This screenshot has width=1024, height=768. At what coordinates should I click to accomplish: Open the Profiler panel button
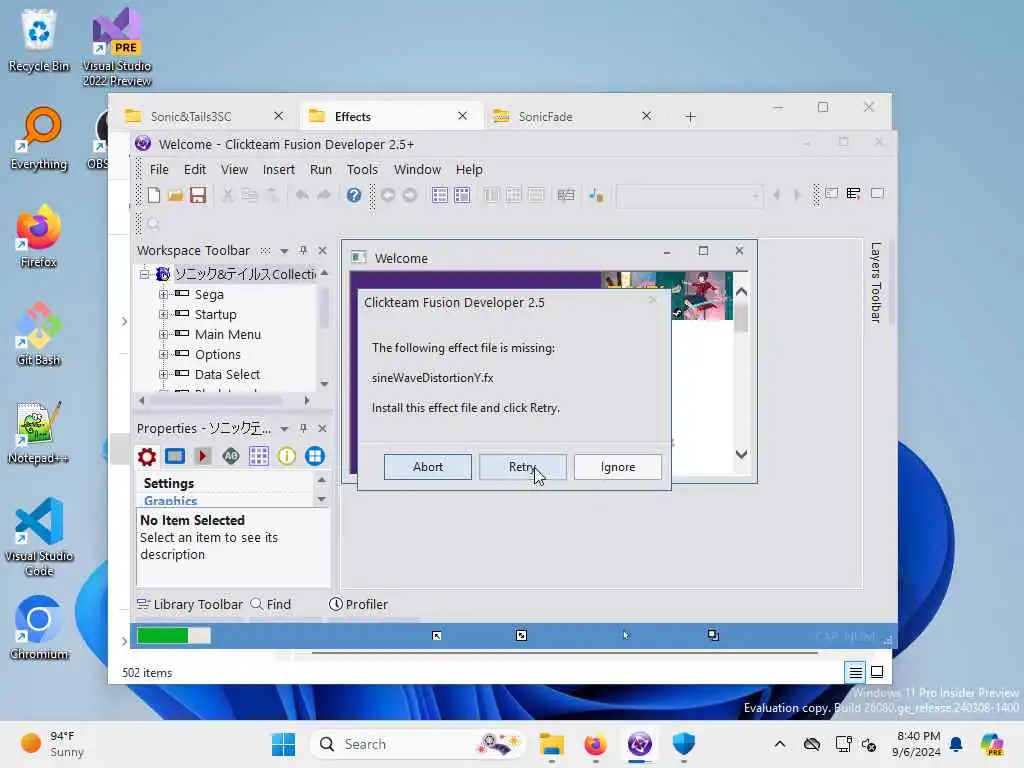[359, 605]
